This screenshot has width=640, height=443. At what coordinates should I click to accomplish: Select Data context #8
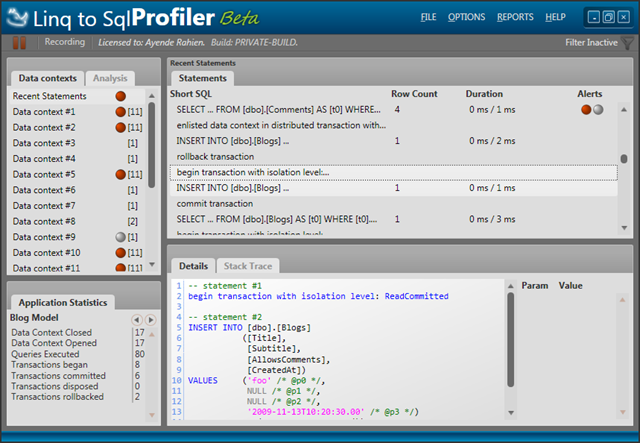pyautogui.click(x=76, y=221)
